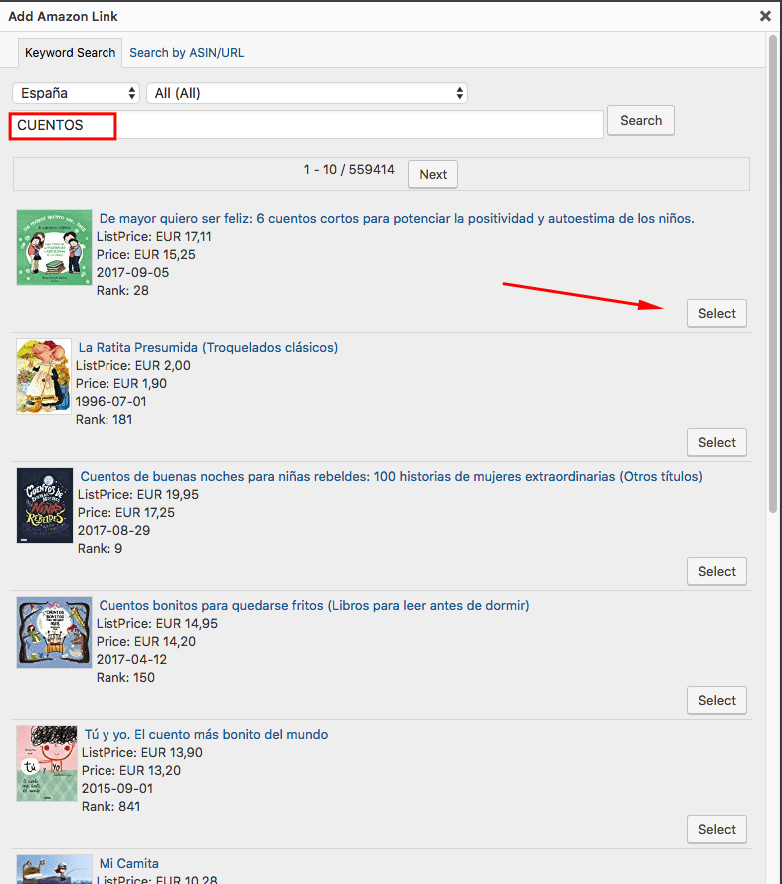Screen dimensions: 782x884
Task: Click Rank: 841 text
Action: click(111, 807)
